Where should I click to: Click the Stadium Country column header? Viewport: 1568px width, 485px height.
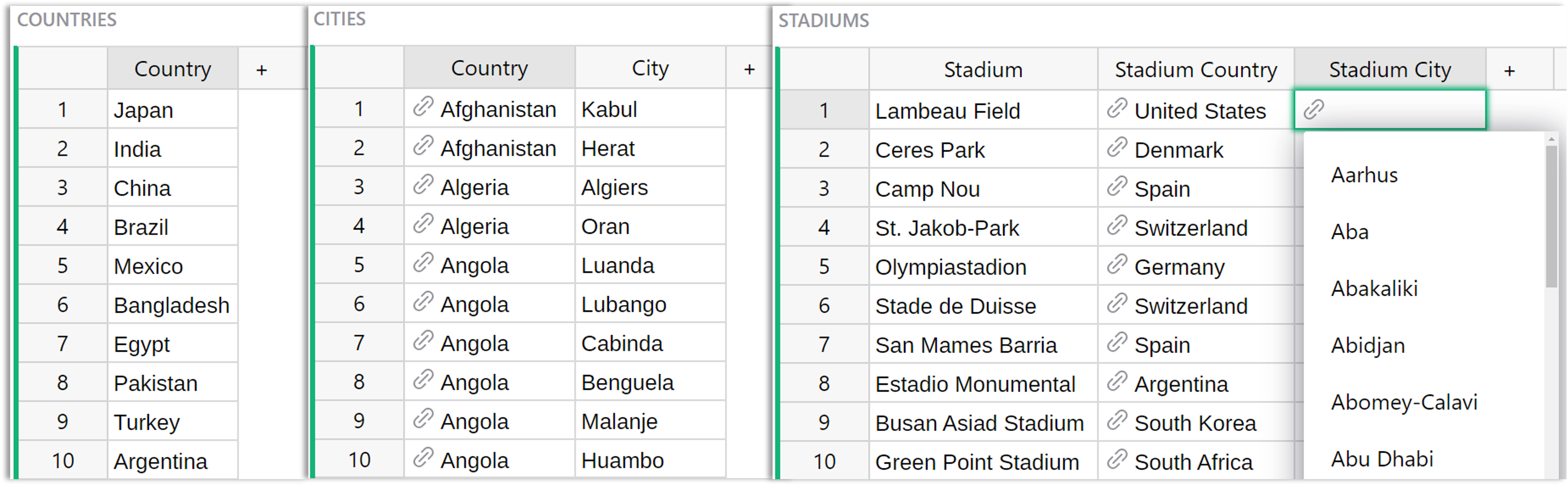click(x=1196, y=70)
